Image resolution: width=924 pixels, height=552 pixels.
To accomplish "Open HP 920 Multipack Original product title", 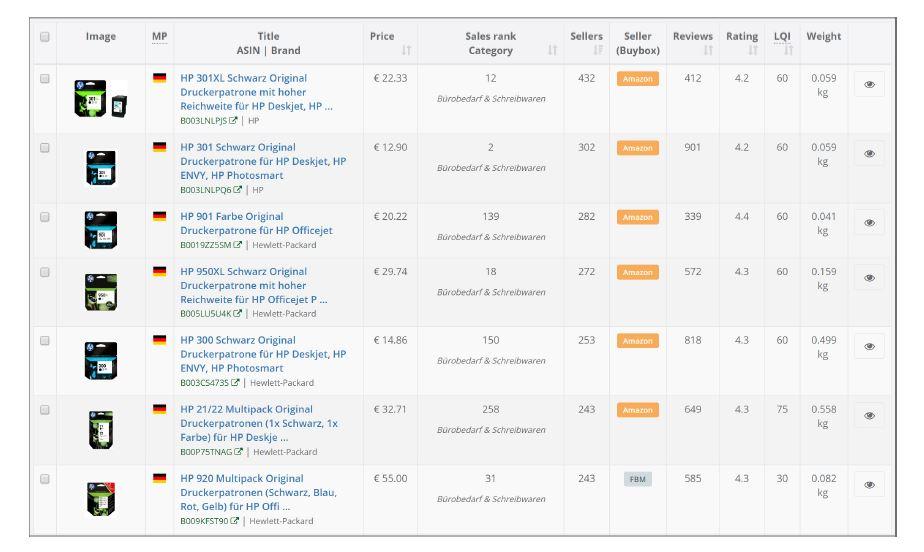I will click(x=259, y=492).
